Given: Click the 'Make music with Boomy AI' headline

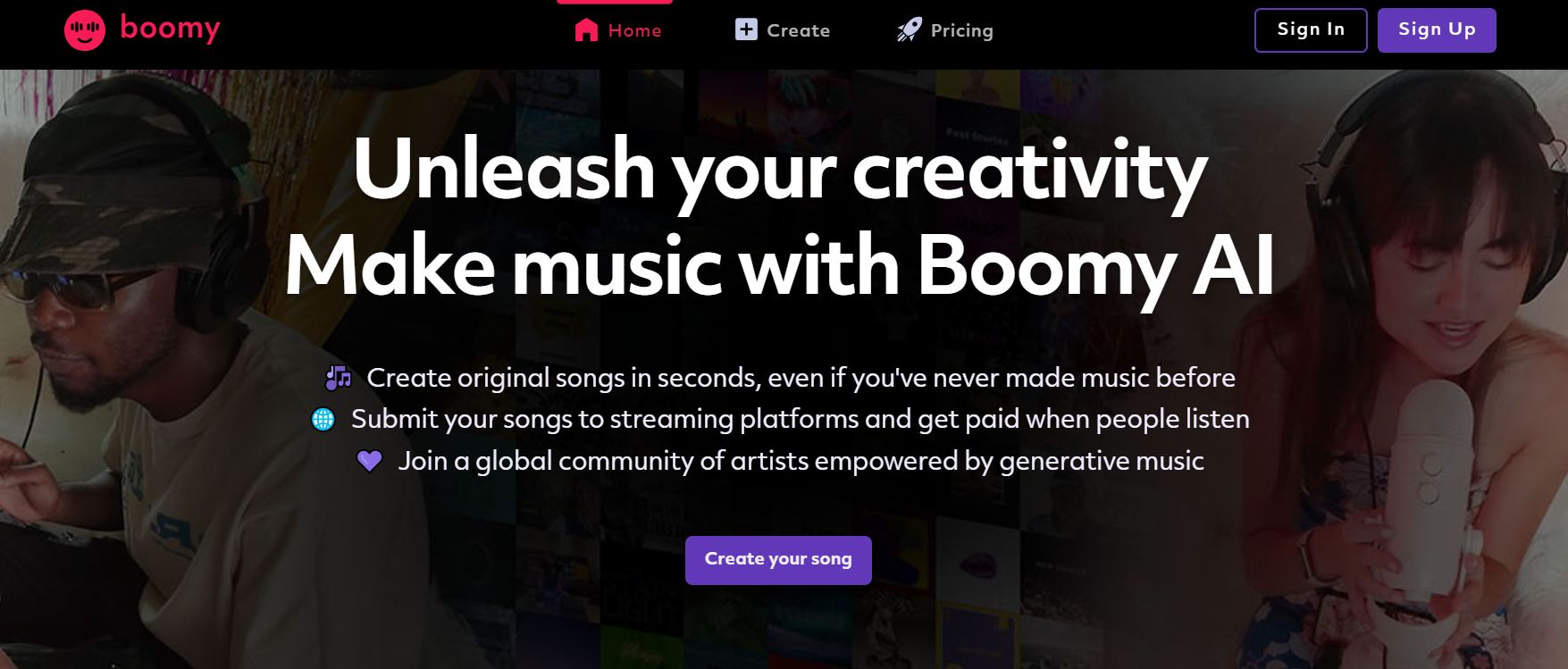Looking at the screenshot, I should tap(780, 265).
